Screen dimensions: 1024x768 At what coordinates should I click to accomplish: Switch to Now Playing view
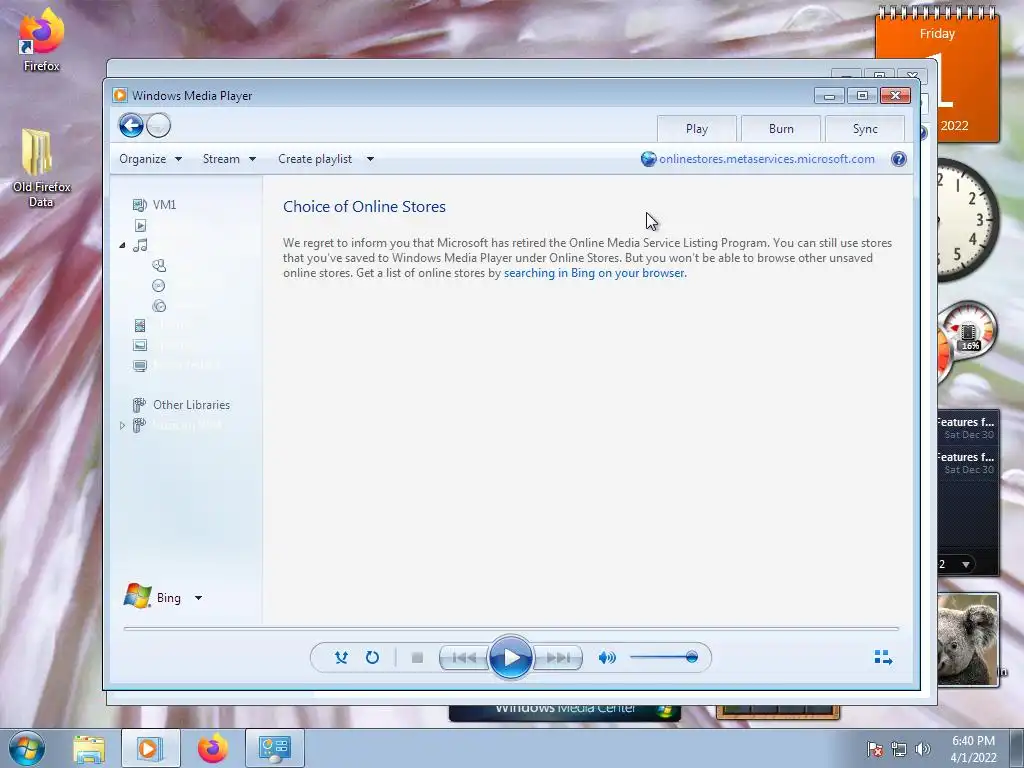[883, 657]
